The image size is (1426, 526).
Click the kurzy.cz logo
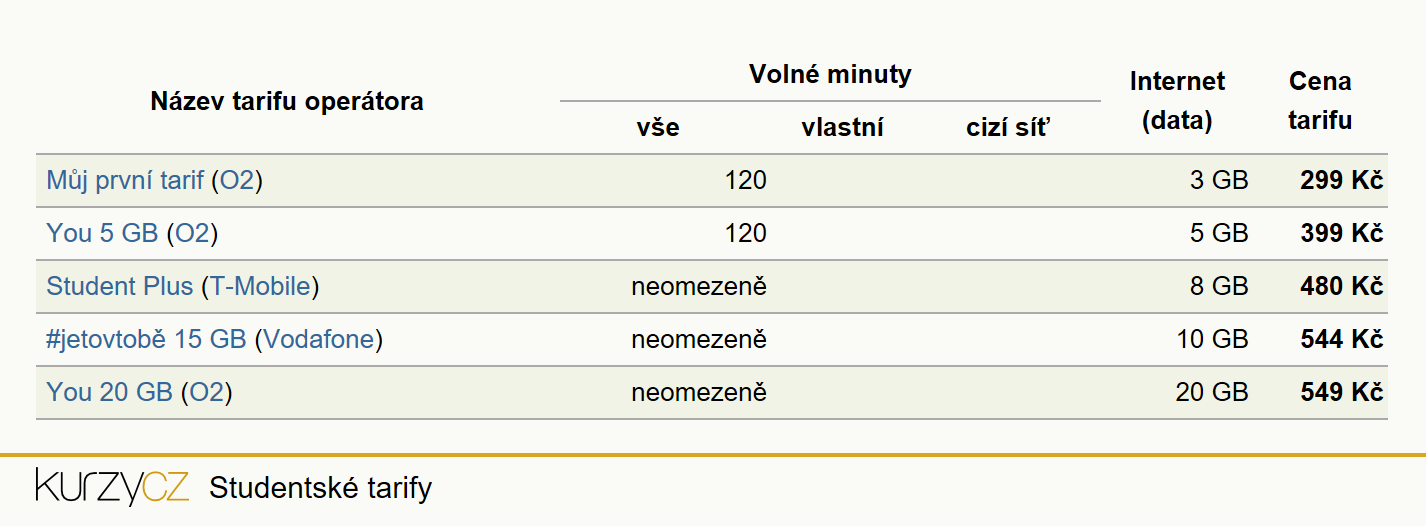(x=112, y=487)
